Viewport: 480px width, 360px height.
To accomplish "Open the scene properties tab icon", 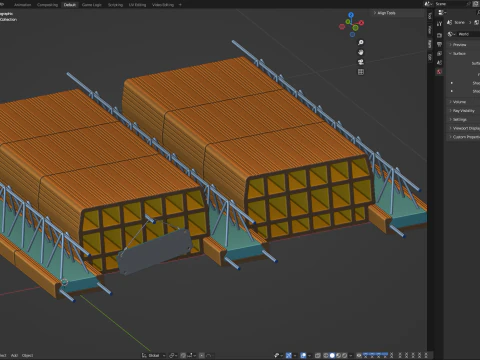I will (x=439, y=62).
